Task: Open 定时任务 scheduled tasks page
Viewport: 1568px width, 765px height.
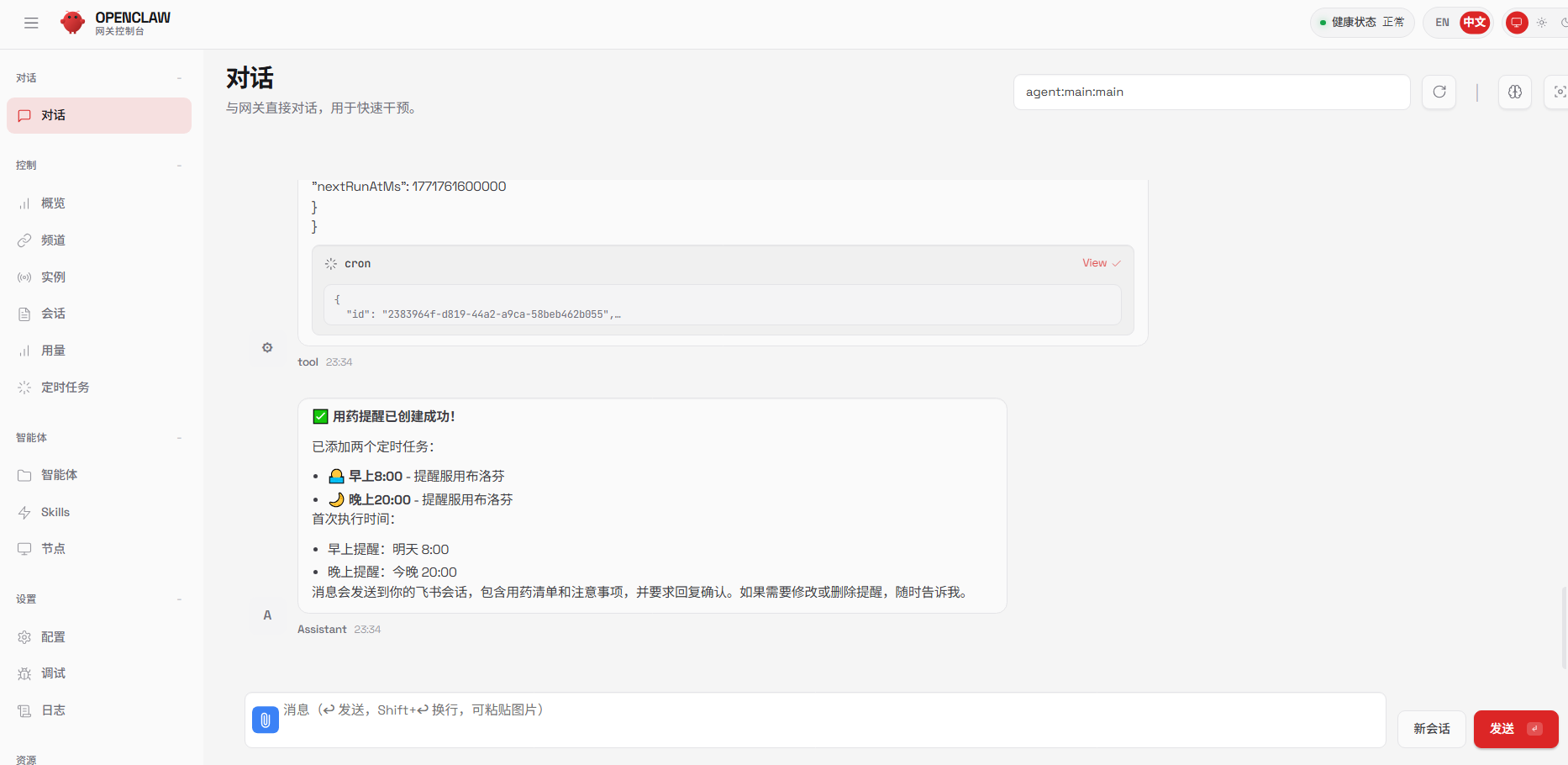Action: pyautogui.click(x=65, y=388)
